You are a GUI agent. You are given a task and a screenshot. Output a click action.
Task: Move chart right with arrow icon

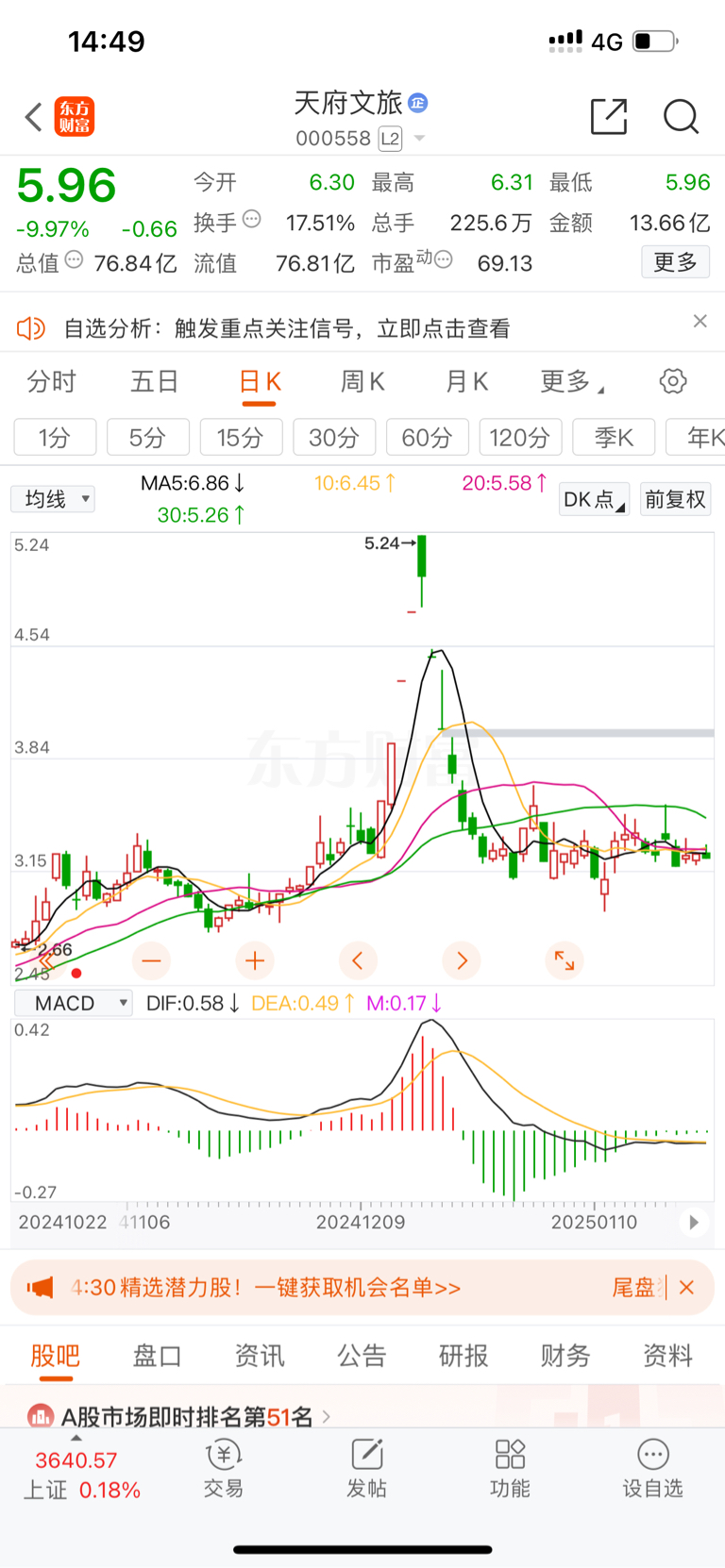point(462,961)
